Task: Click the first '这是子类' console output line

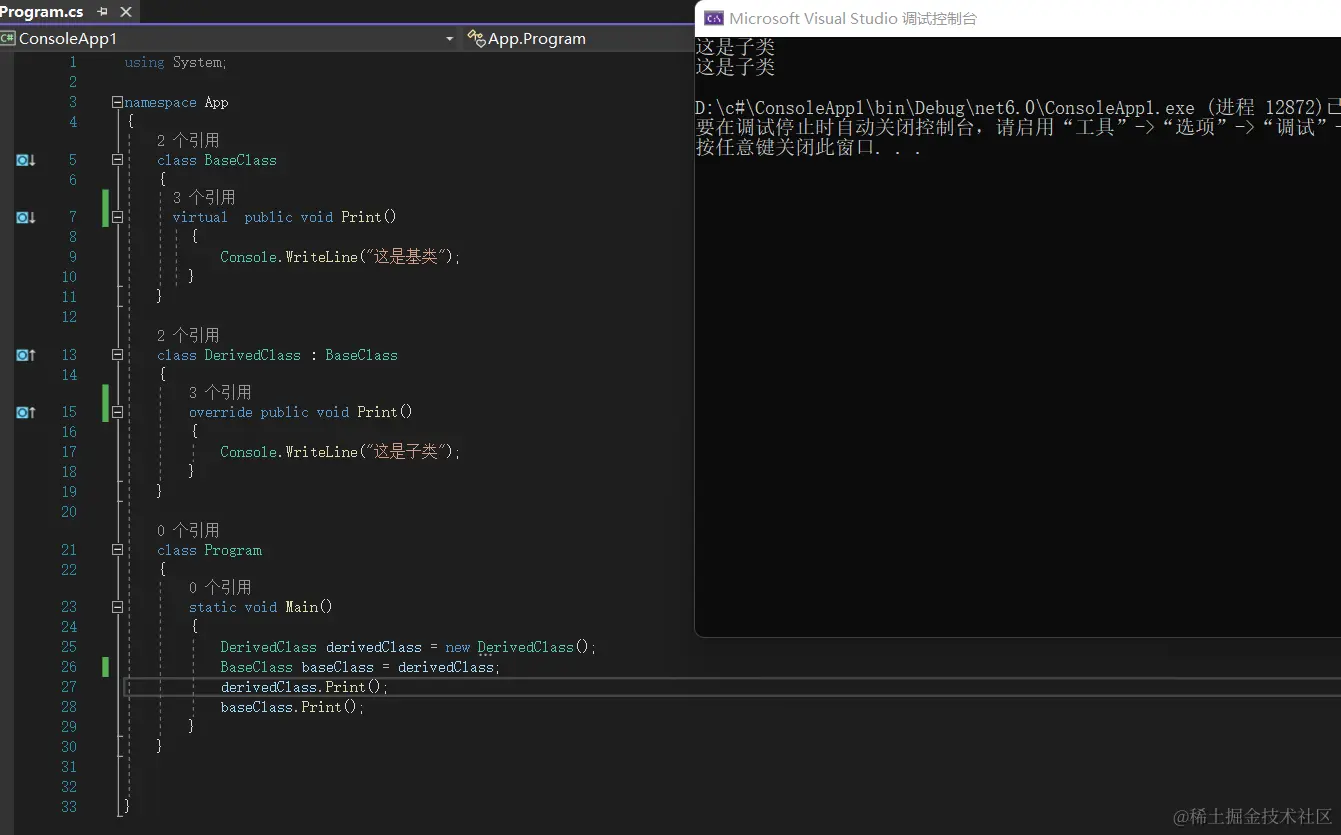Action: tap(735, 47)
